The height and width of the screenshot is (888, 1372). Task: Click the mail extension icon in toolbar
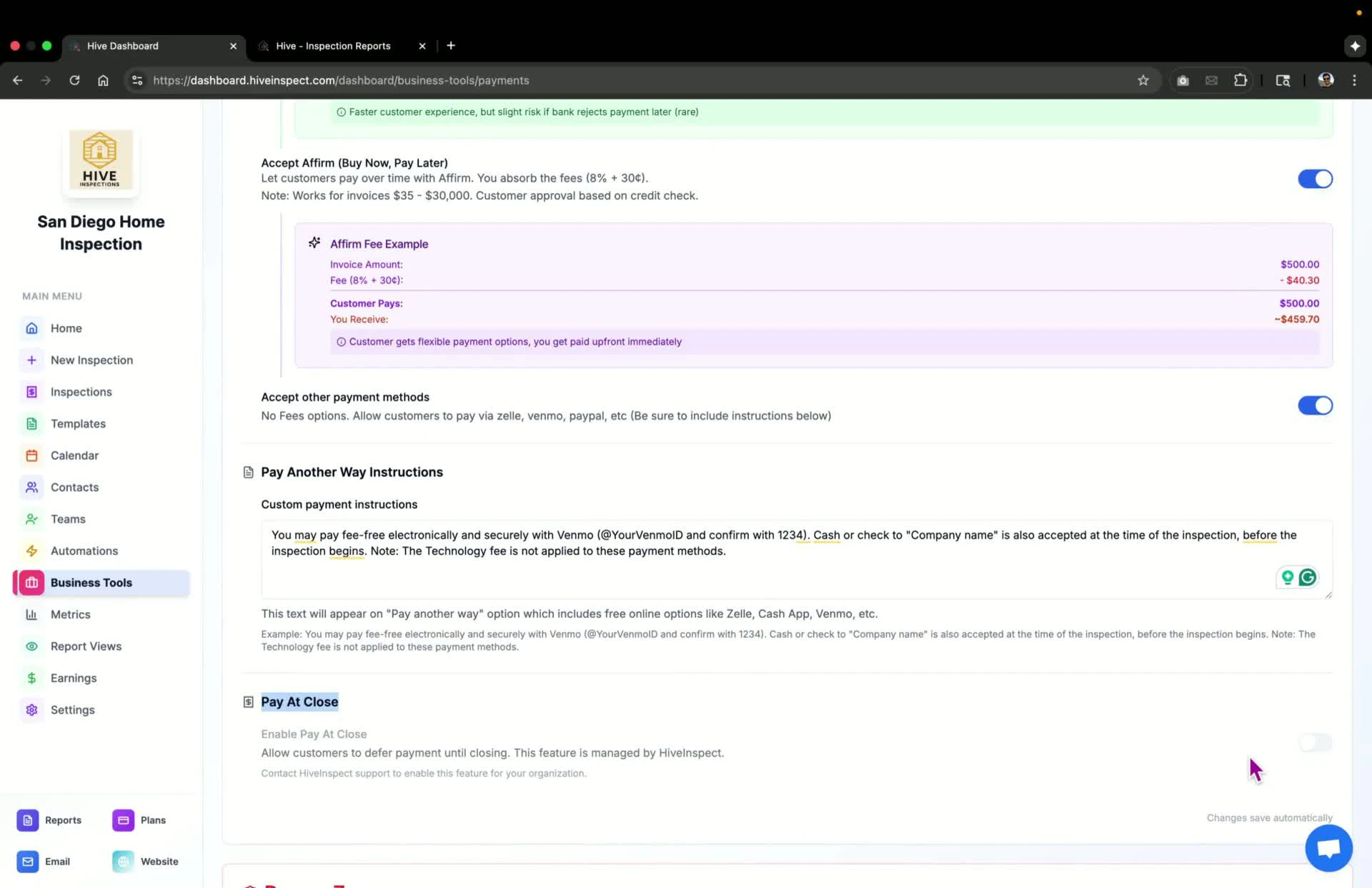(x=1211, y=80)
